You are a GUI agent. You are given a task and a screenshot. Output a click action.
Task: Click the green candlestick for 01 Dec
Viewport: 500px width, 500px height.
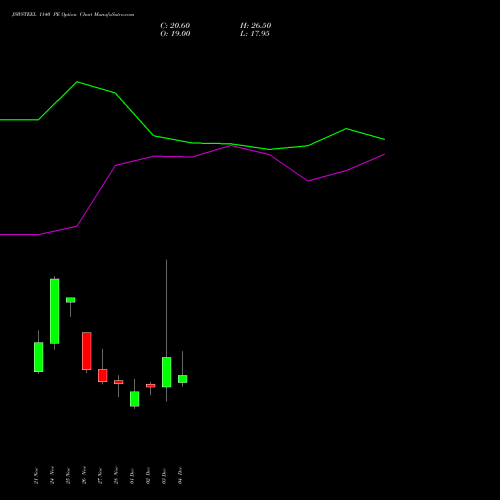click(x=135, y=399)
